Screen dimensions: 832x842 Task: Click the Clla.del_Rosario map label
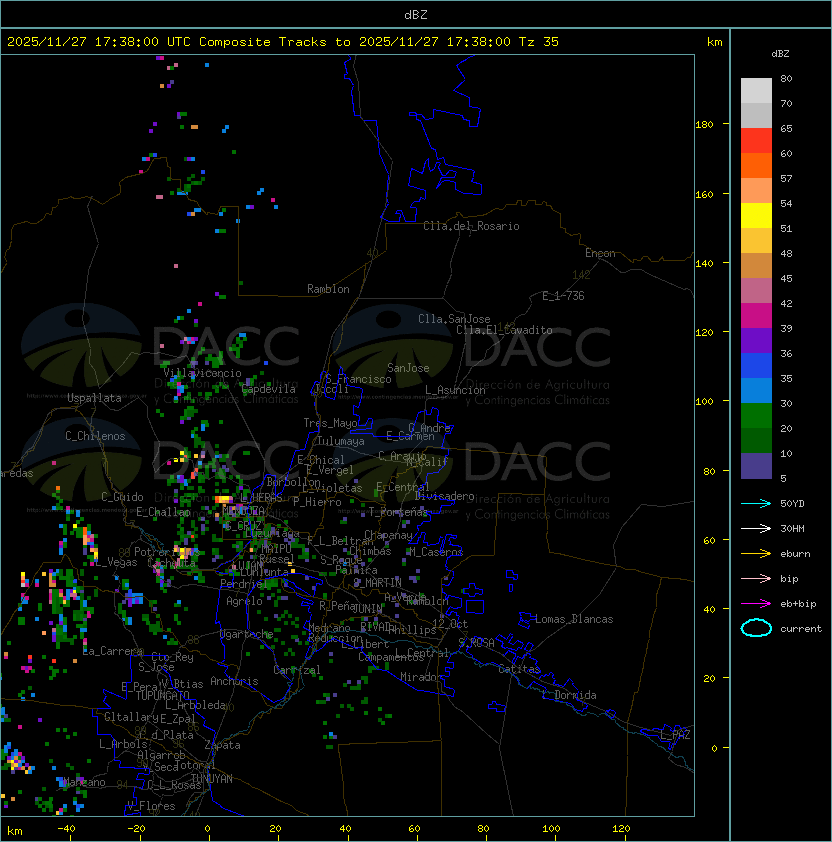(471, 226)
